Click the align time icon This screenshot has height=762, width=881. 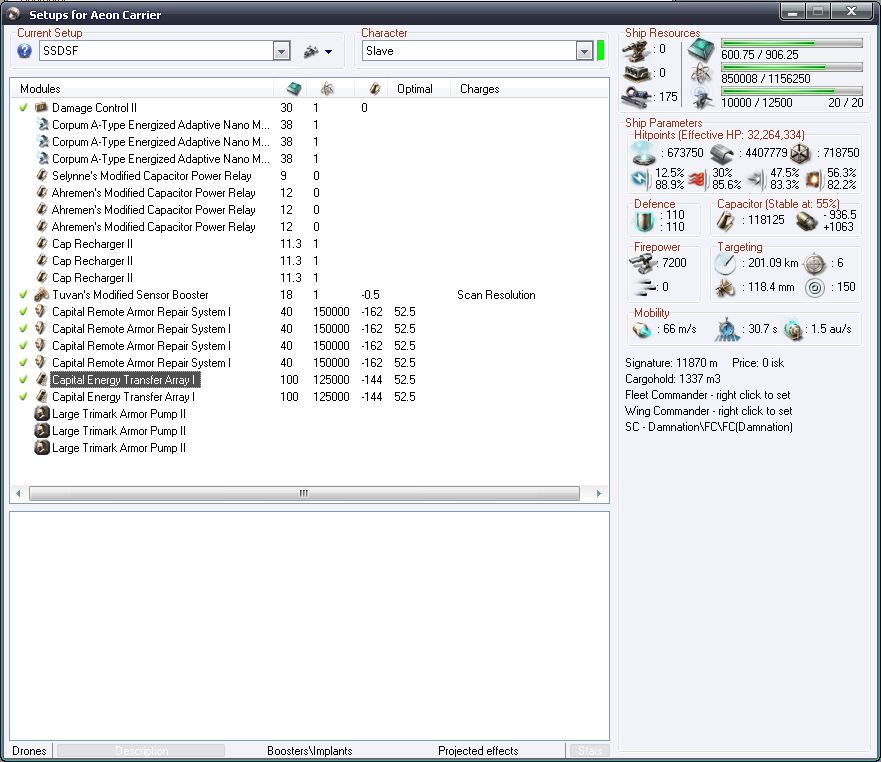click(x=726, y=329)
